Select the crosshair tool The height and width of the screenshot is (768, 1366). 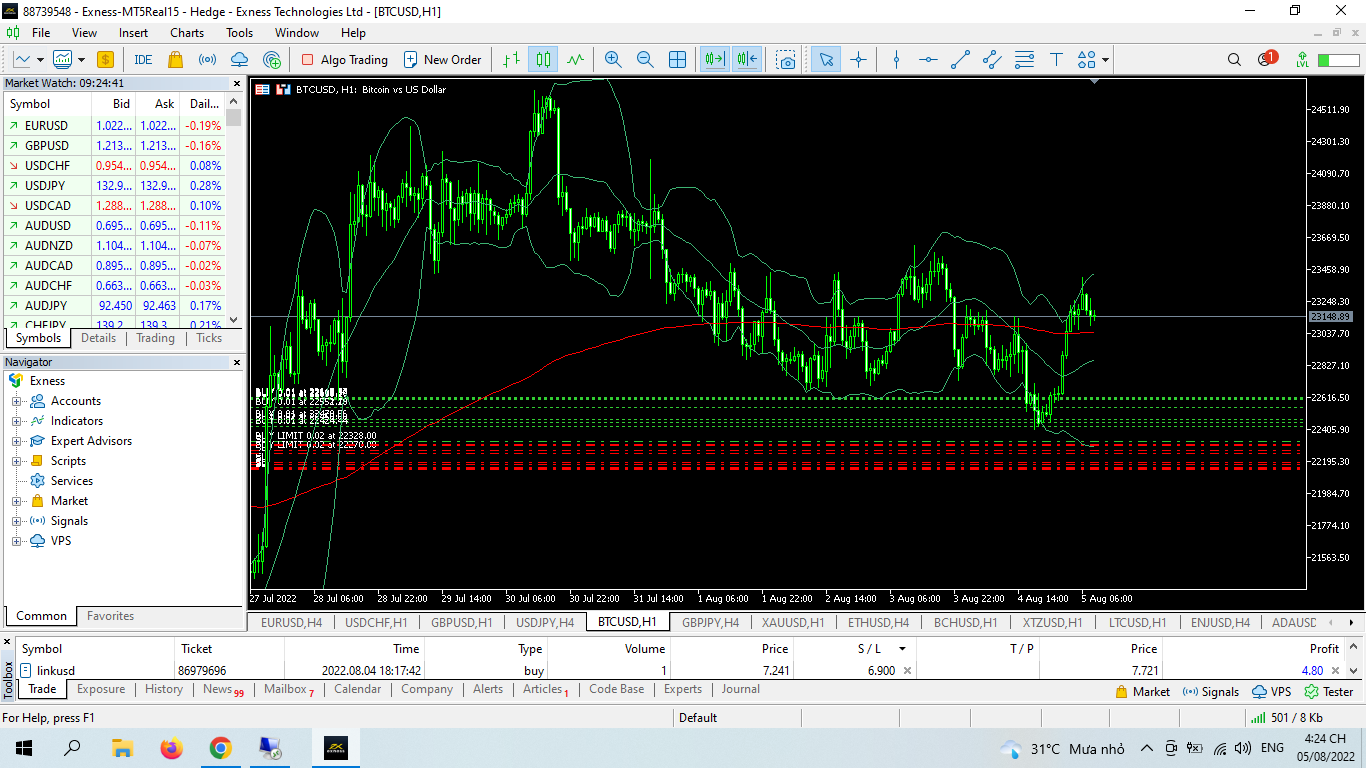858,59
